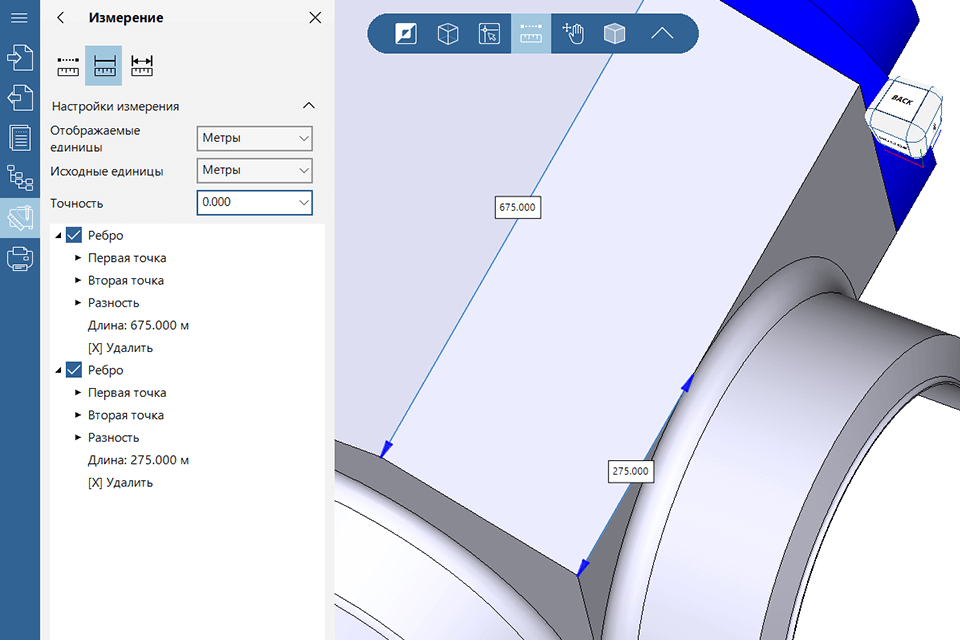The width and height of the screenshot is (960, 640).
Task: Select the first dotted ruler measure mode
Action: point(68,66)
